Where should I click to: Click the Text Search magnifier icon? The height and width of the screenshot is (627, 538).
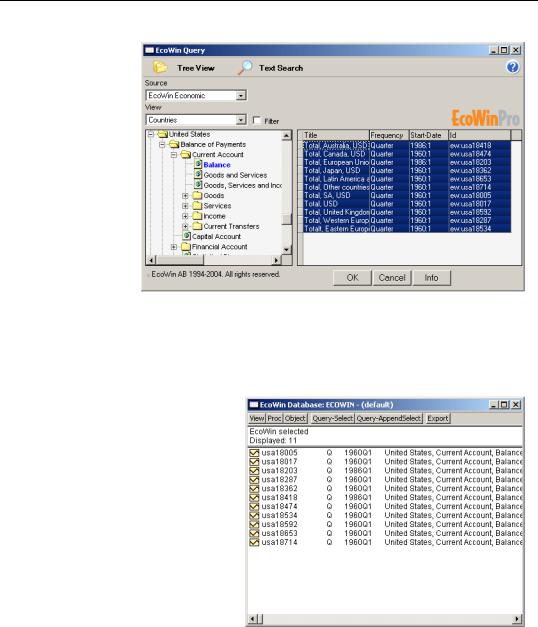[245, 67]
